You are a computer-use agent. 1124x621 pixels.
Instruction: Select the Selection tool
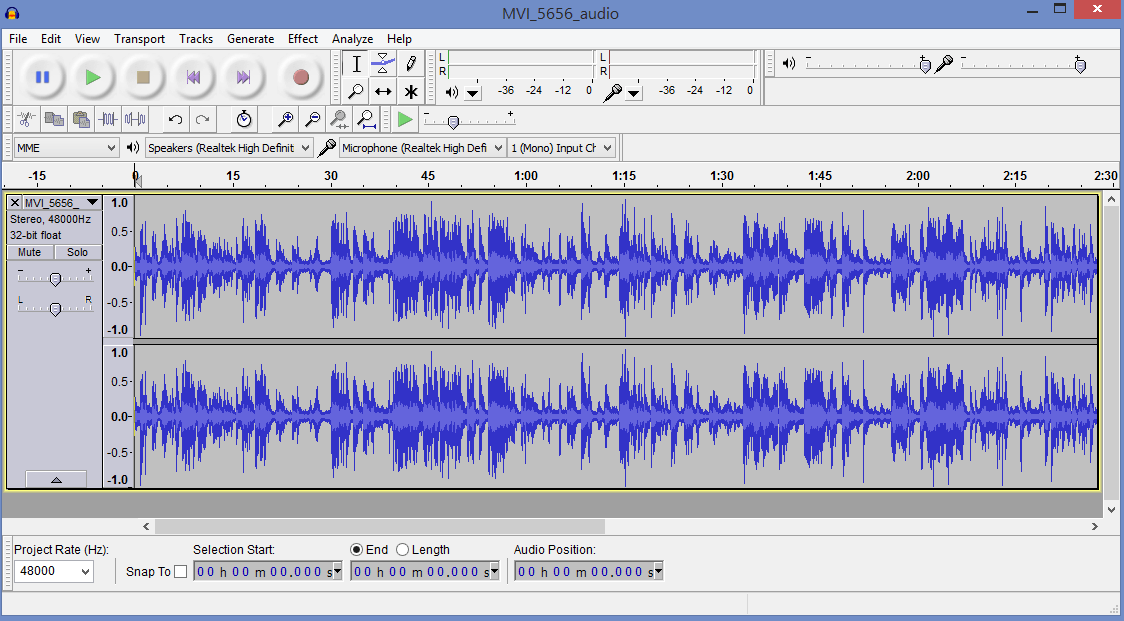pos(355,63)
